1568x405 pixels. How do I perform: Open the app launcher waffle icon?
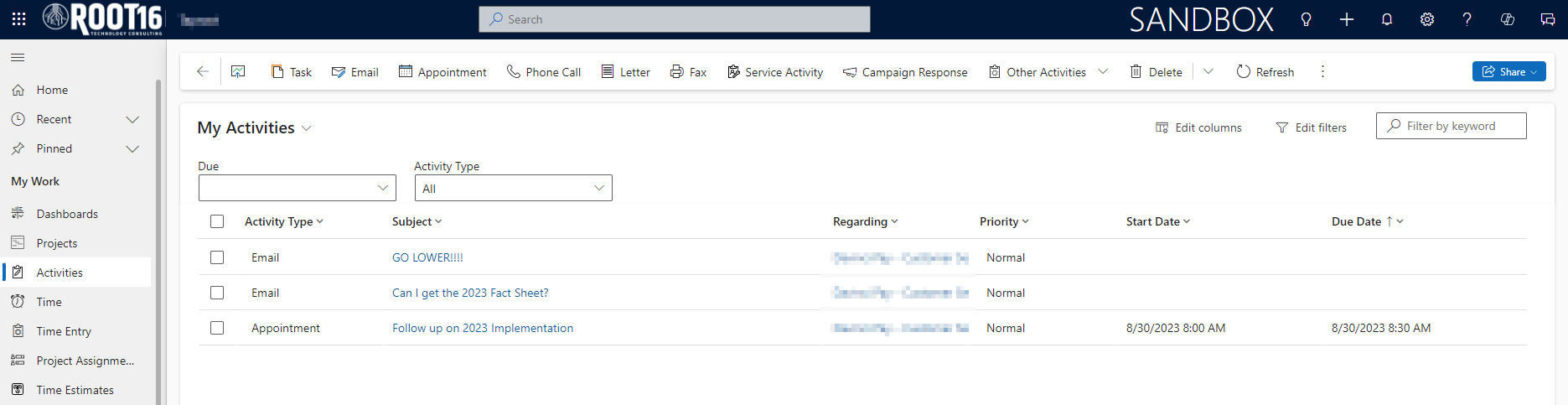point(18,18)
